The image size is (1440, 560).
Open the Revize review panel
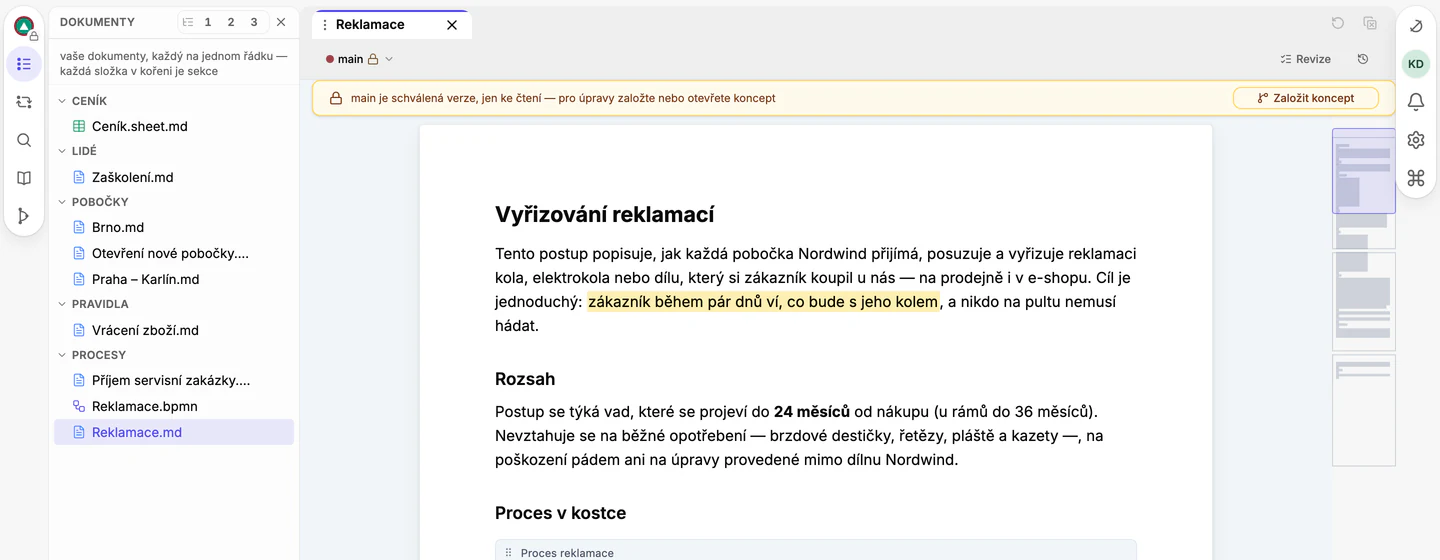1305,59
